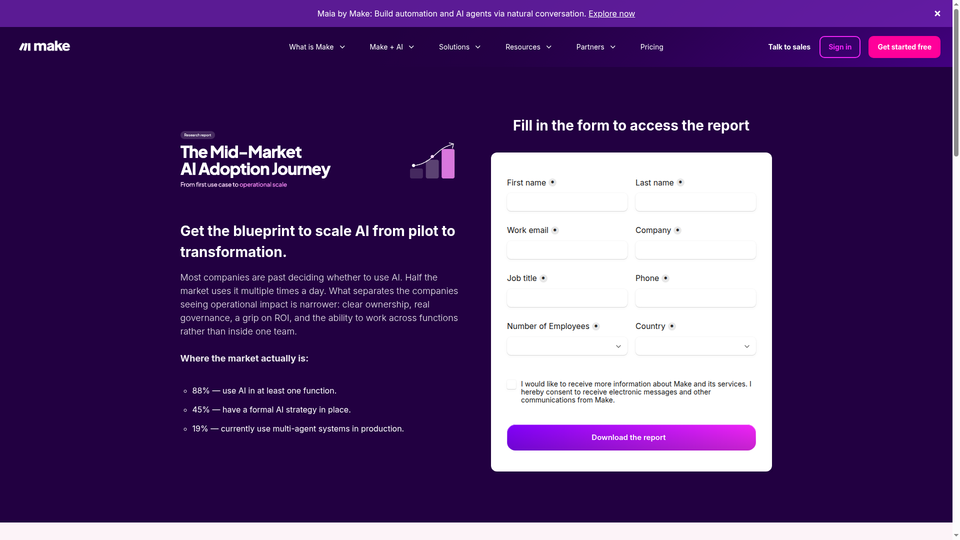The width and height of the screenshot is (960, 540).
Task: Go to the Pricing page
Action: 651,47
